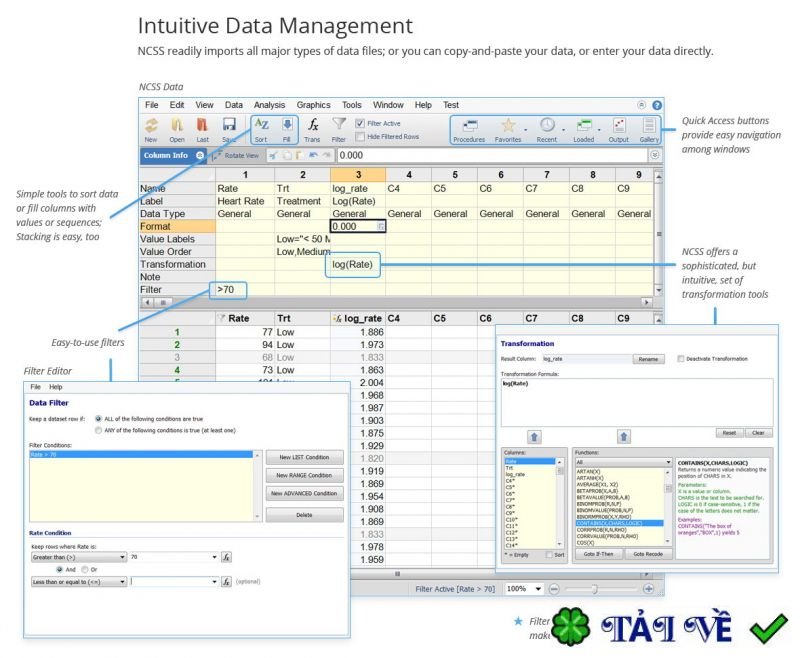The height and width of the screenshot is (658, 800).
Task: Adjust the zoom slider in status bar
Action: click(594, 589)
